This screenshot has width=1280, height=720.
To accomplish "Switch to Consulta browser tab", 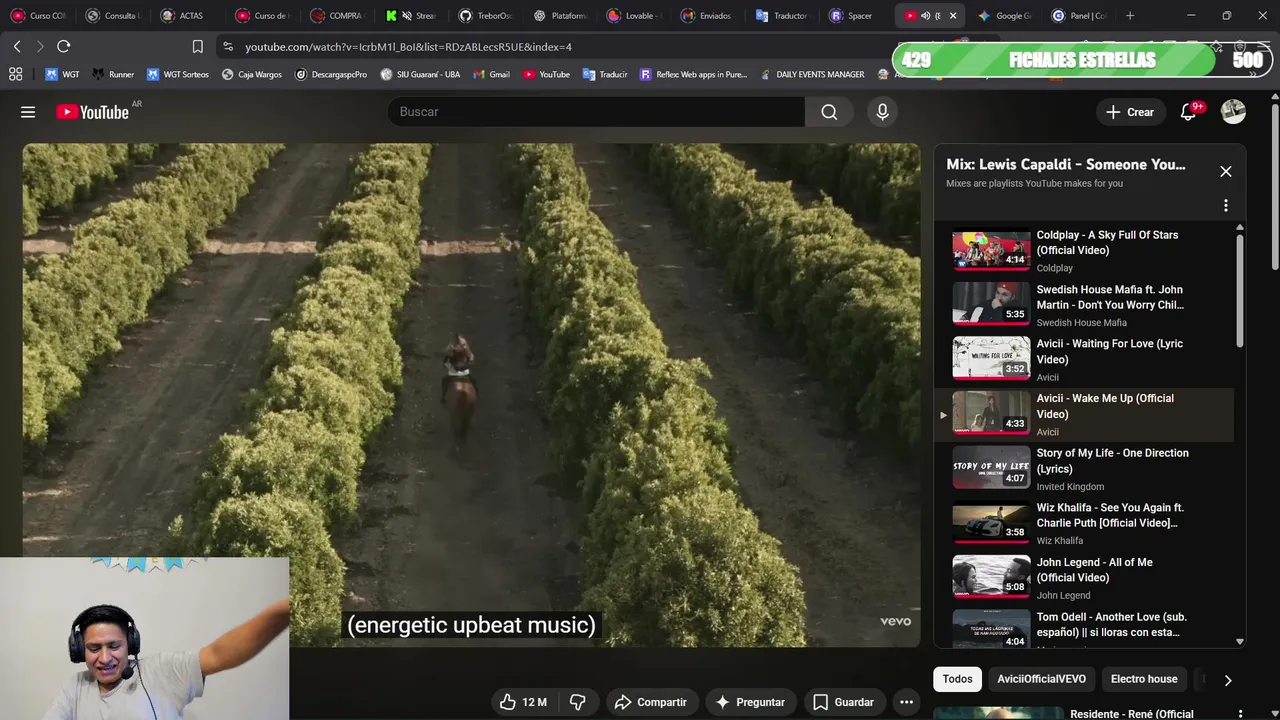I will [114, 16].
